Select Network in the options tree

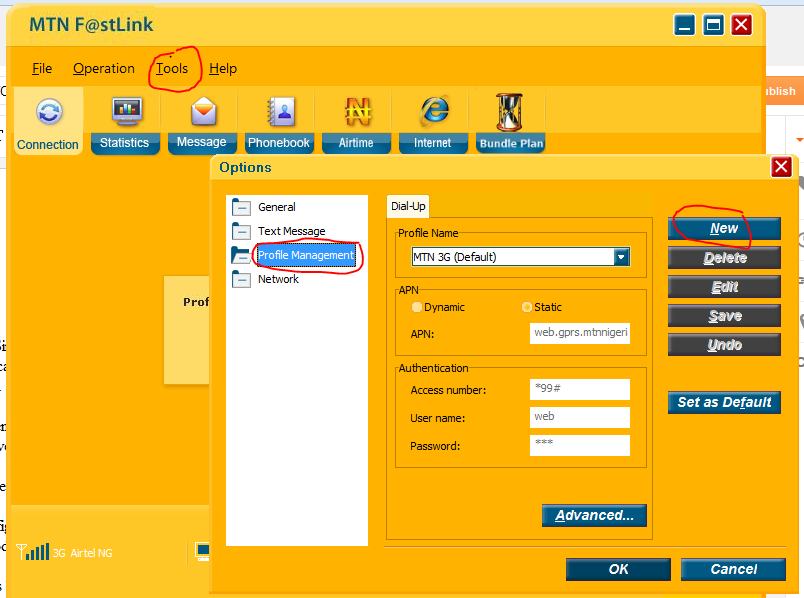tap(278, 279)
